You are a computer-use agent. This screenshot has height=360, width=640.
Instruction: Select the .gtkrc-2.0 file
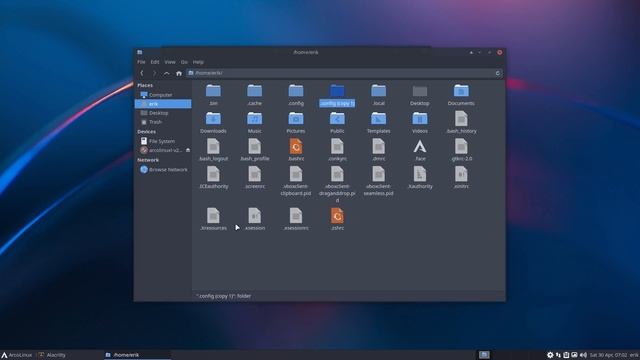[461, 150]
